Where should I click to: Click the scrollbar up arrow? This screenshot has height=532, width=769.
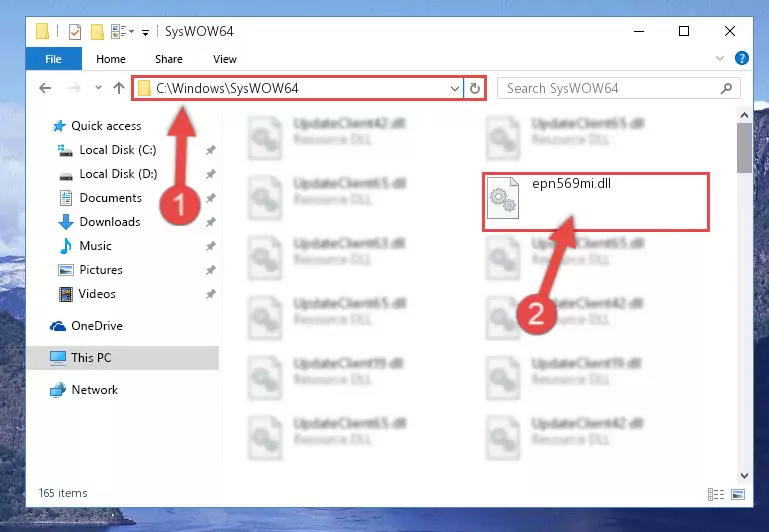point(744,116)
